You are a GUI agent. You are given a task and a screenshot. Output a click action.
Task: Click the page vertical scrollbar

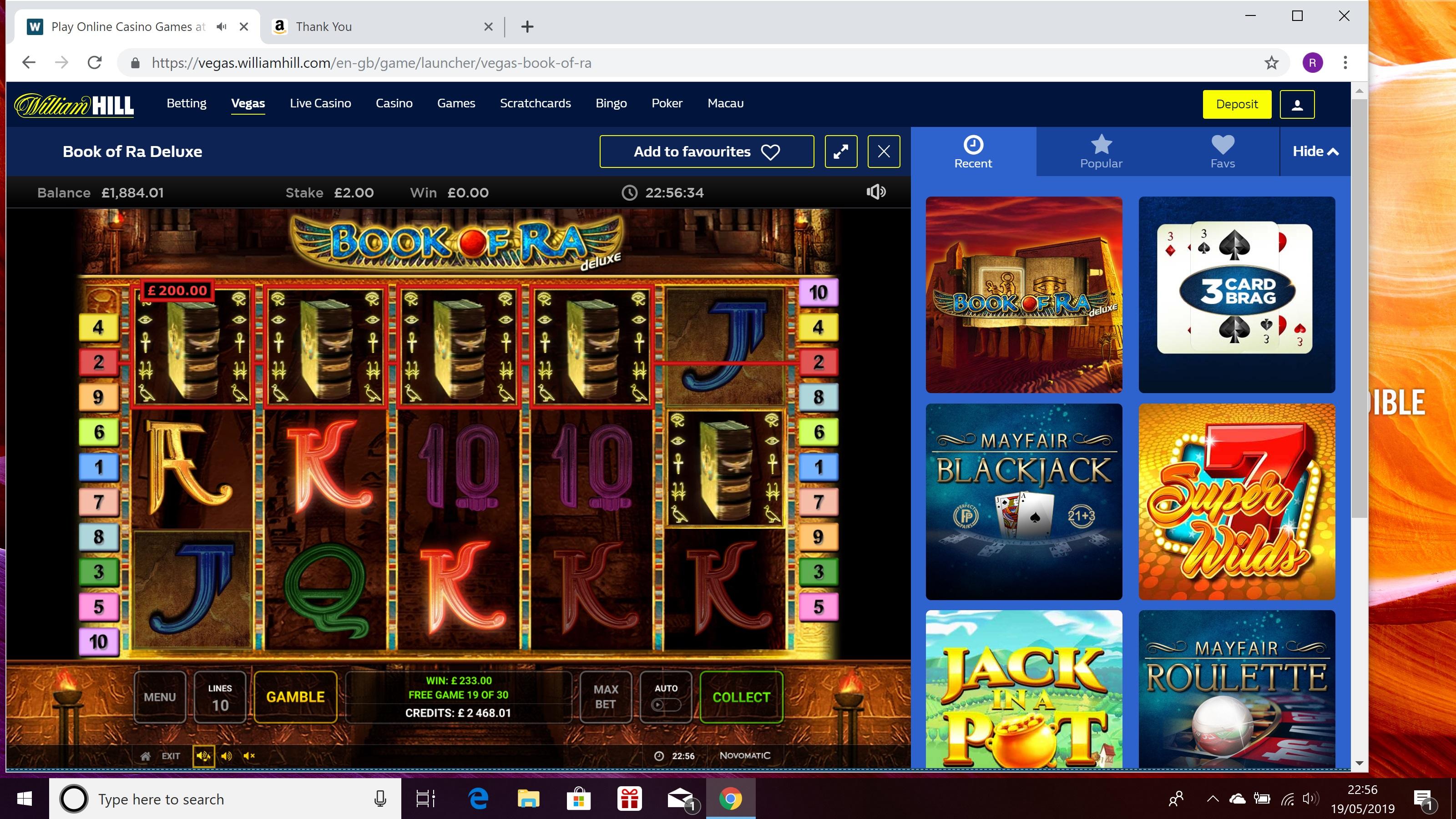tap(1360, 308)
